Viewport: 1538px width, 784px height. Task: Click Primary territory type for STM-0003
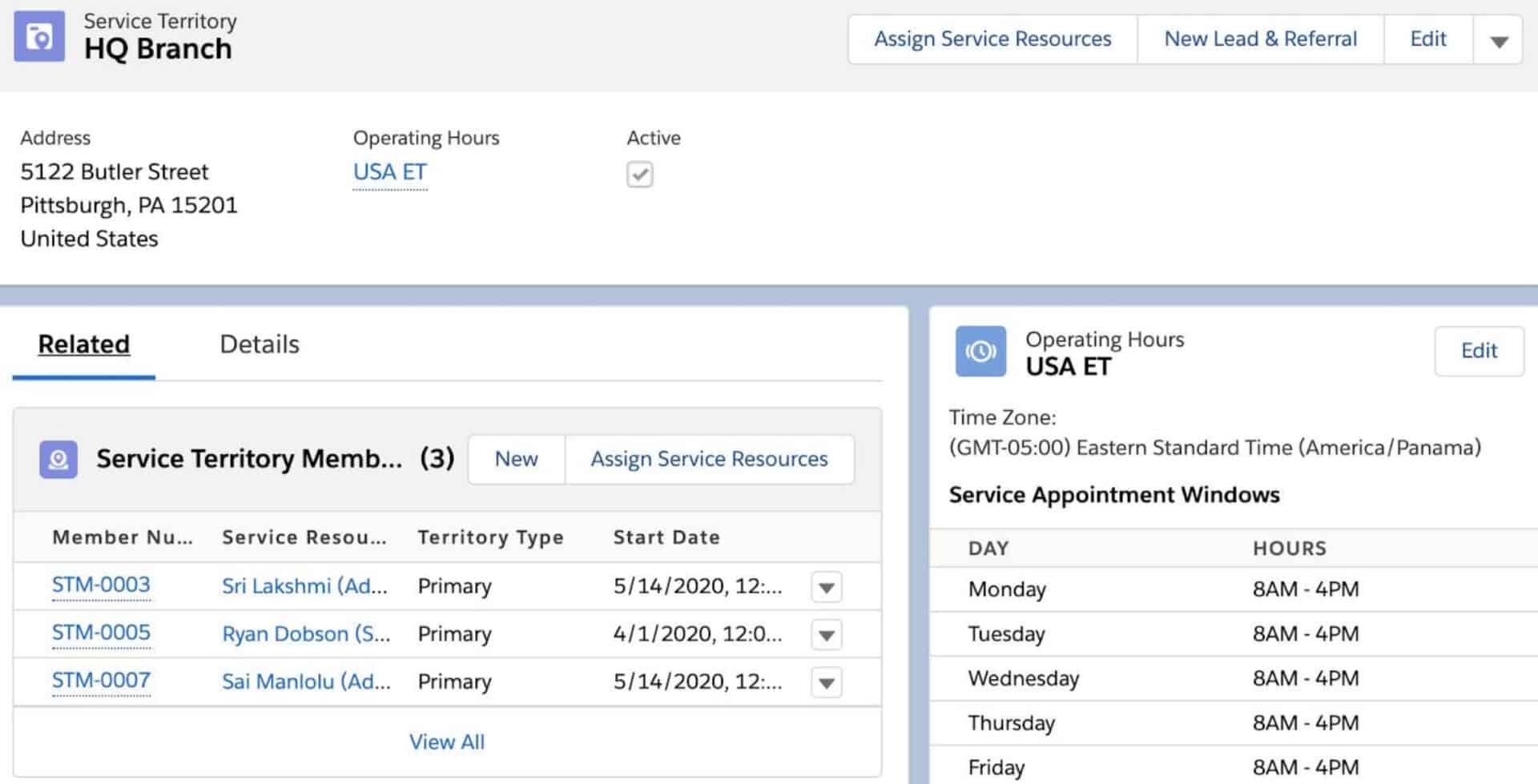[454, 586]
